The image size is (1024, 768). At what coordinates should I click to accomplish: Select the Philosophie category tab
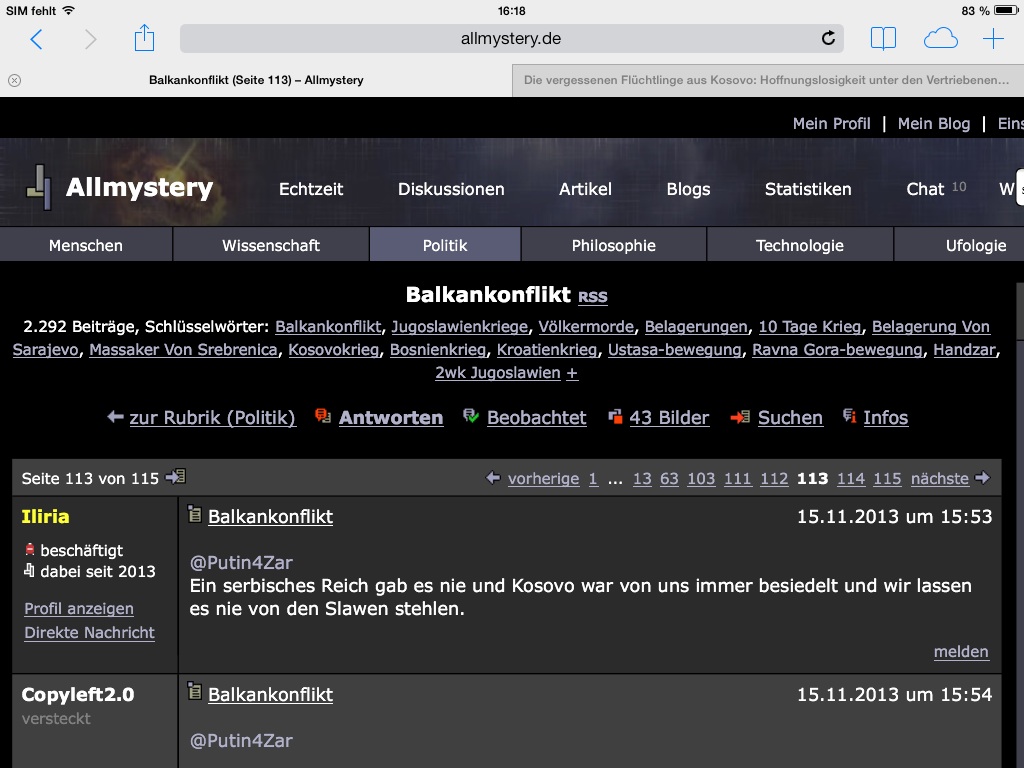[614, 246]
